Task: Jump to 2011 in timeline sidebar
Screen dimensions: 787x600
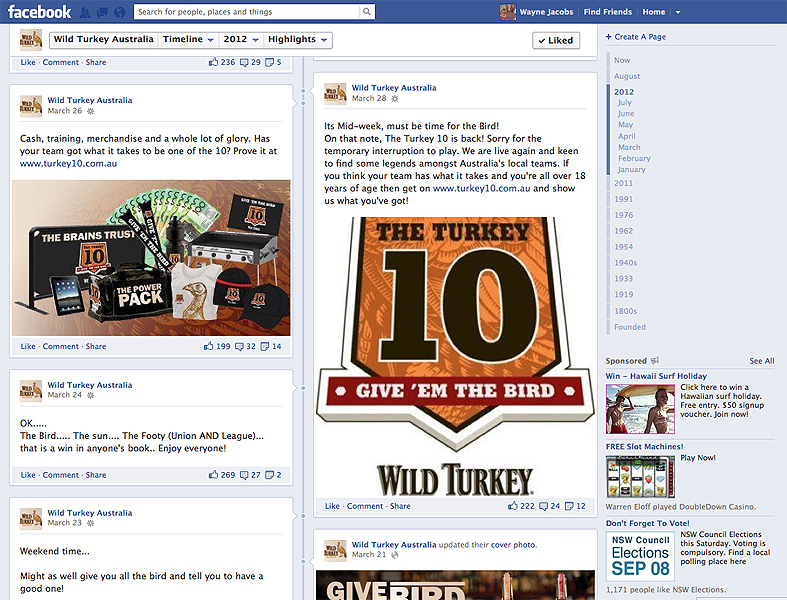Action: 623,183
